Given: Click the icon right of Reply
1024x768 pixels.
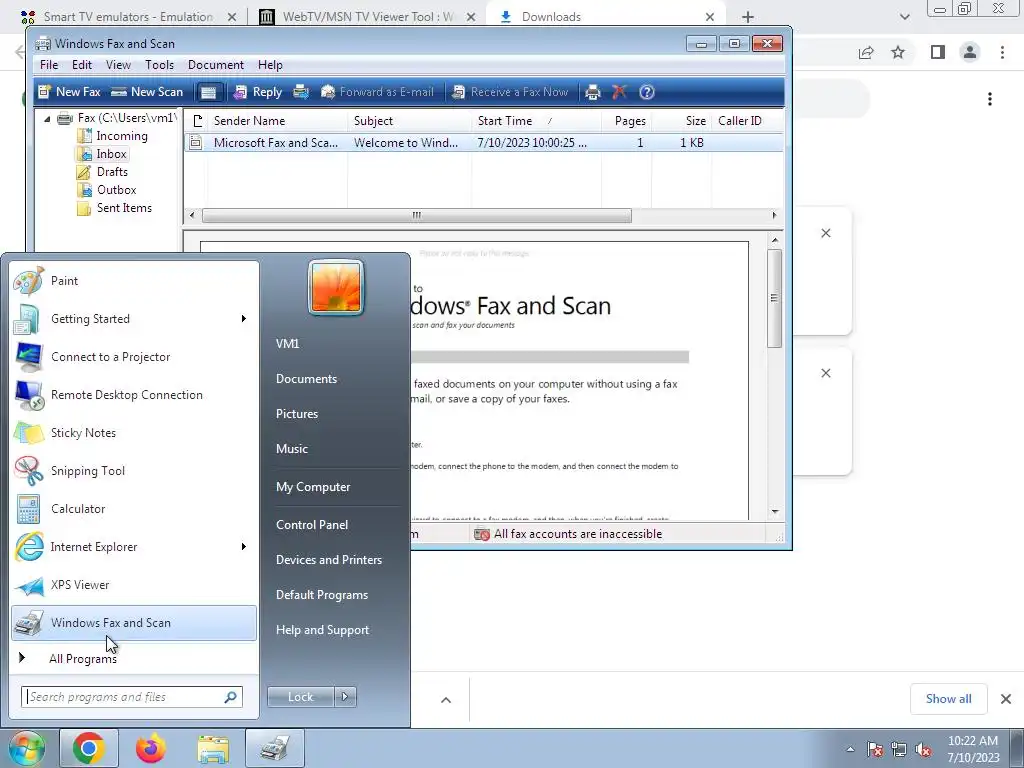Looking at the screenshot, I should (301, 92).
